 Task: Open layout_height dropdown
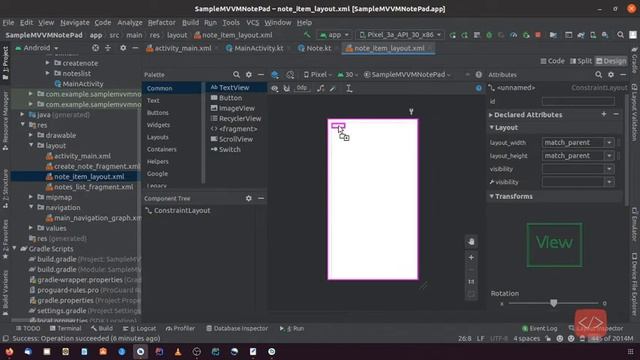[609, 156]
